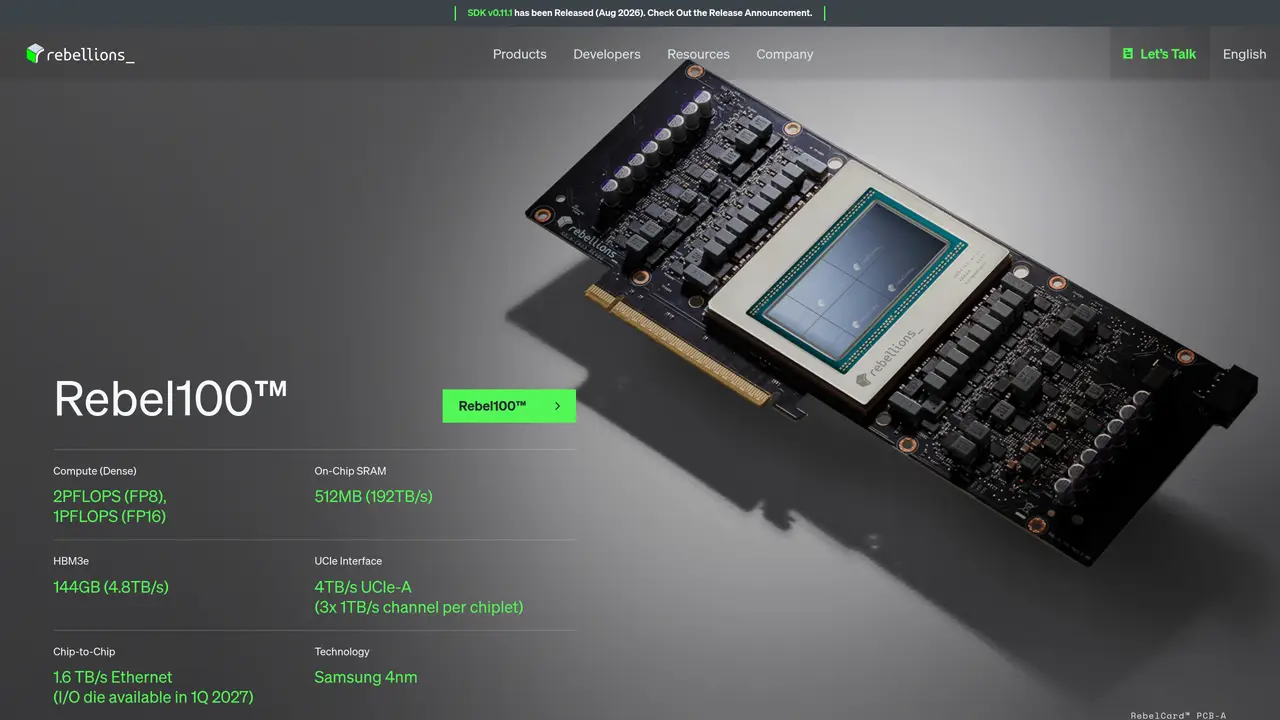Click the Let's Talk button

coord(1159,54)
